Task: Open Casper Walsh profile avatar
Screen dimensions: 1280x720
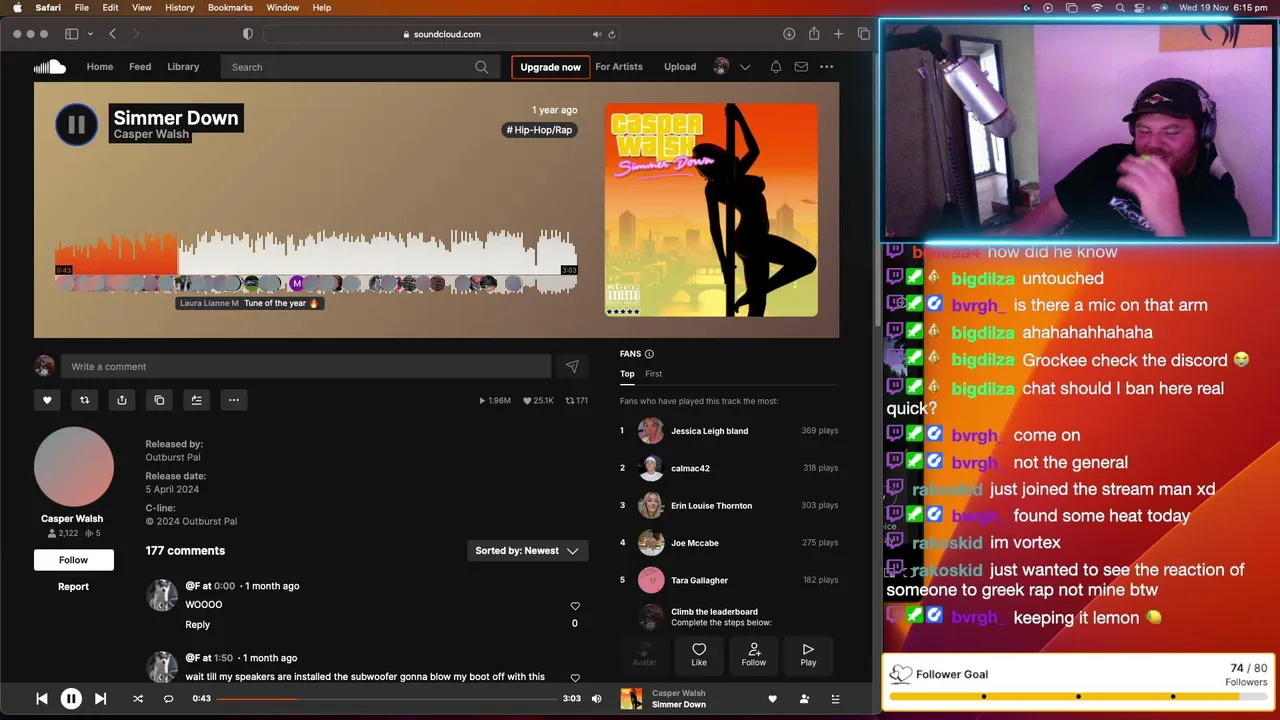Action: coord(73,467)
